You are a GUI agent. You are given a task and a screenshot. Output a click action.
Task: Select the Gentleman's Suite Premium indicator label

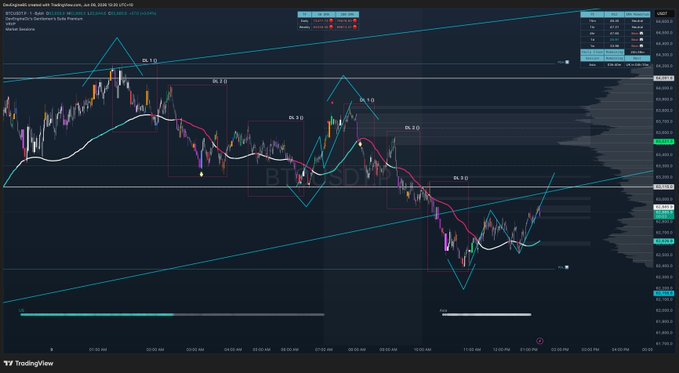[44, 19]
